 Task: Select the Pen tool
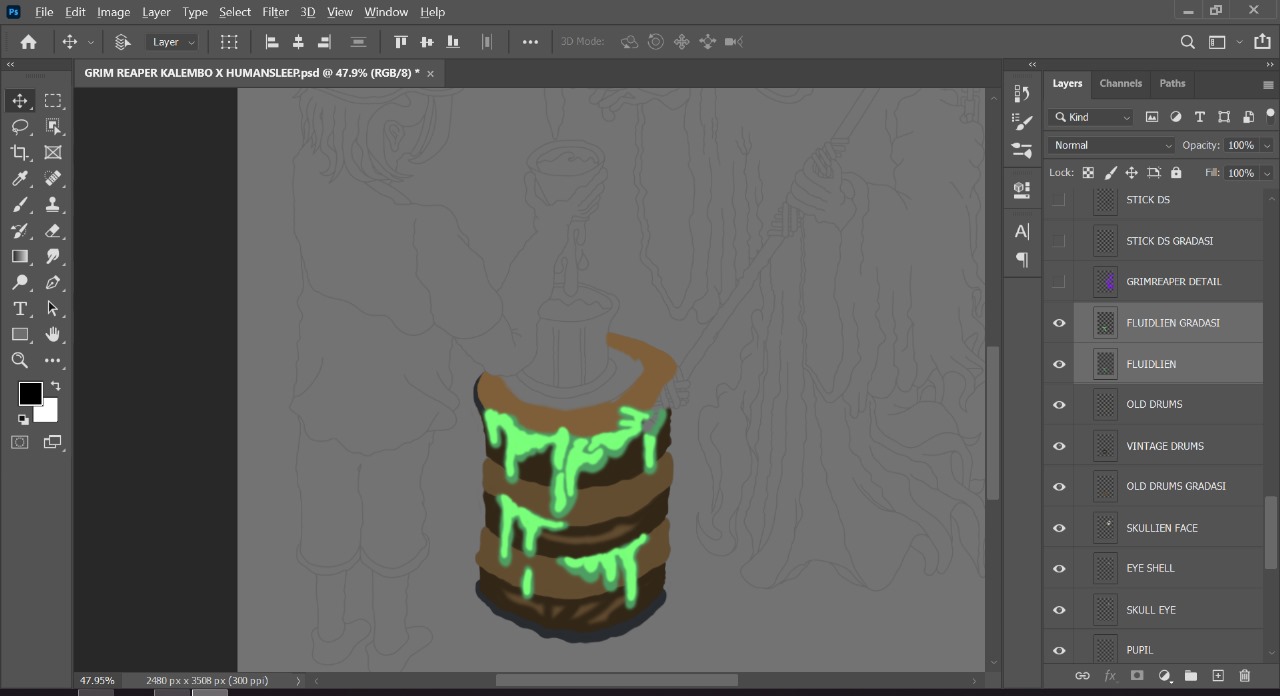pos(53,282)
